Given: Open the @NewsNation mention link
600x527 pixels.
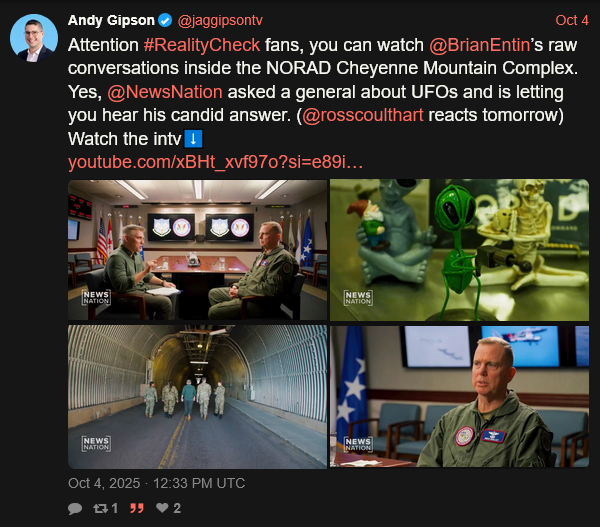Looking at the screenshot, I should point(165,92).
